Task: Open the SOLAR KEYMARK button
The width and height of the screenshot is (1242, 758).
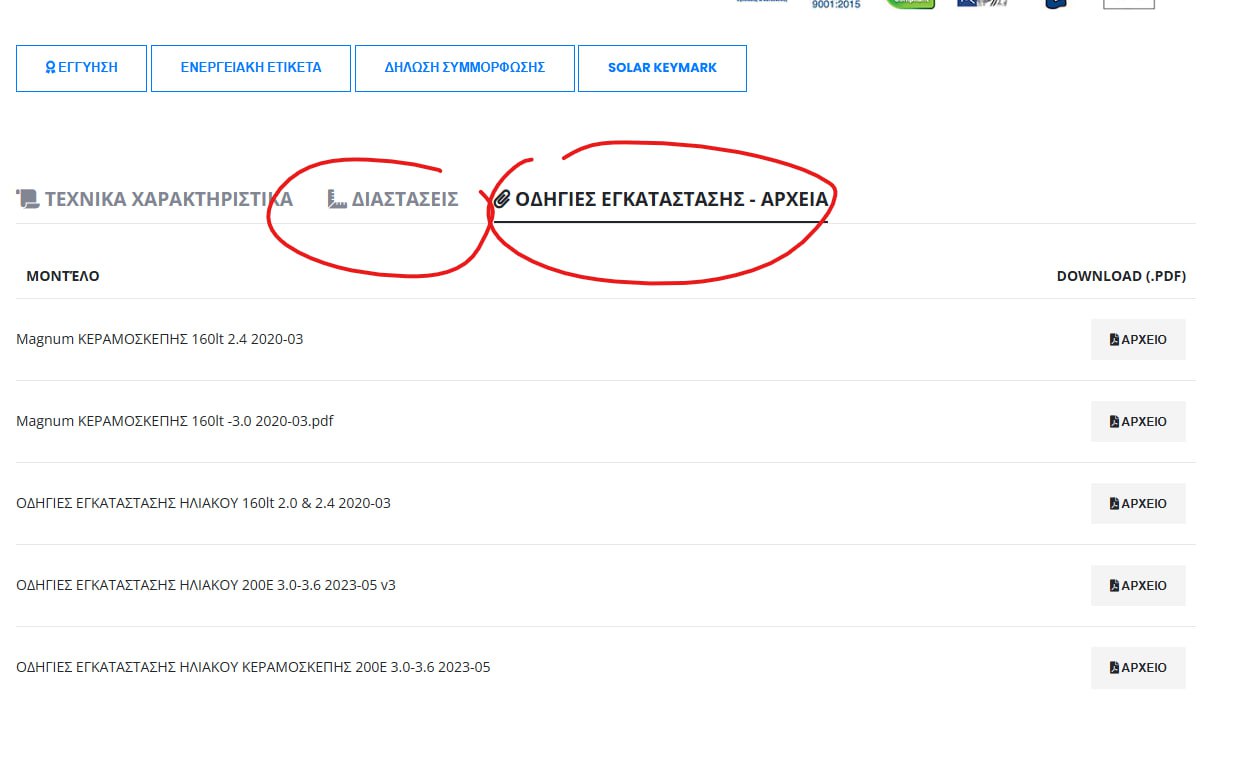Action: (x=662, y=68)
